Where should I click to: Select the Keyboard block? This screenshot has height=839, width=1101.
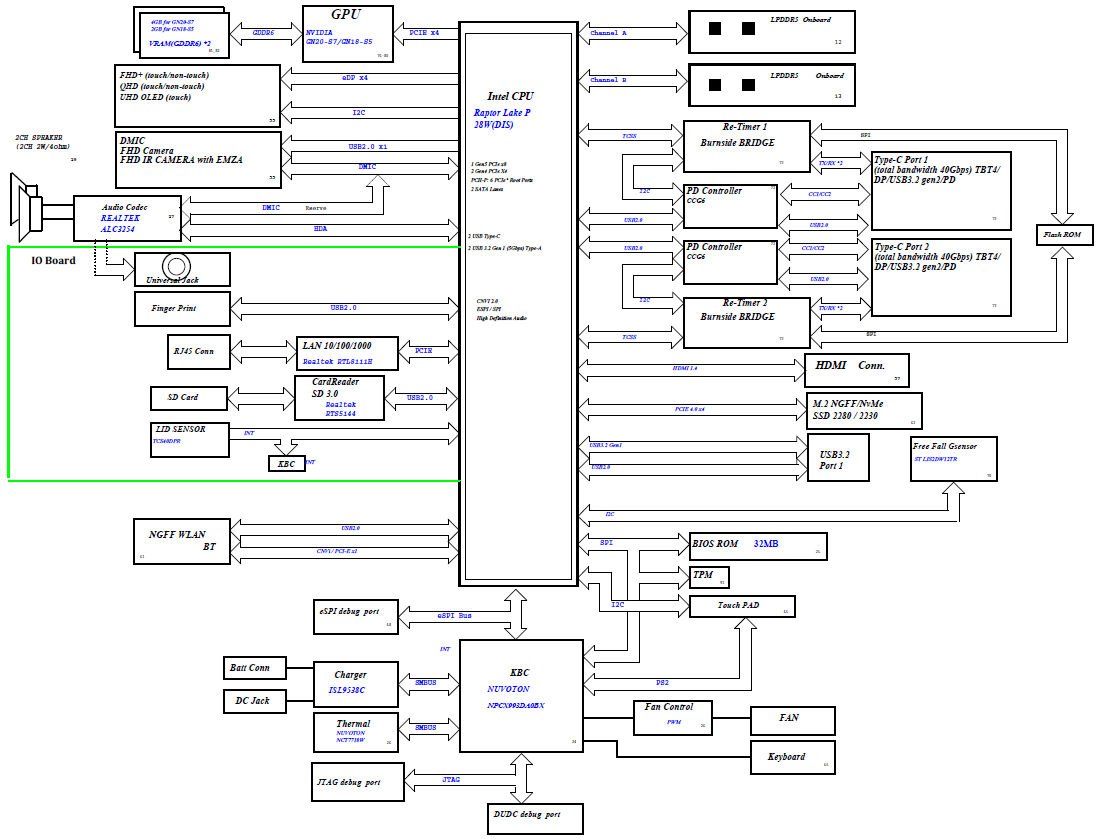coord(792,757)
